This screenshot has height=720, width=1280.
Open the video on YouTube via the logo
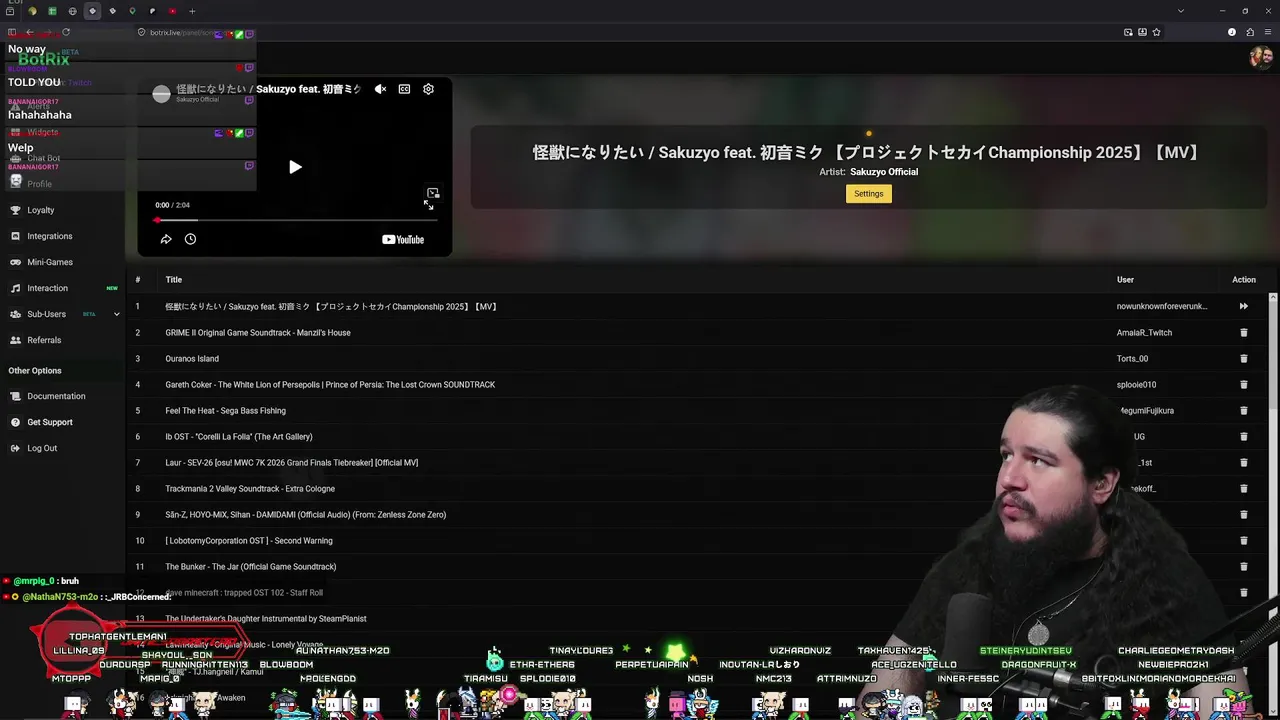(403, 239)
